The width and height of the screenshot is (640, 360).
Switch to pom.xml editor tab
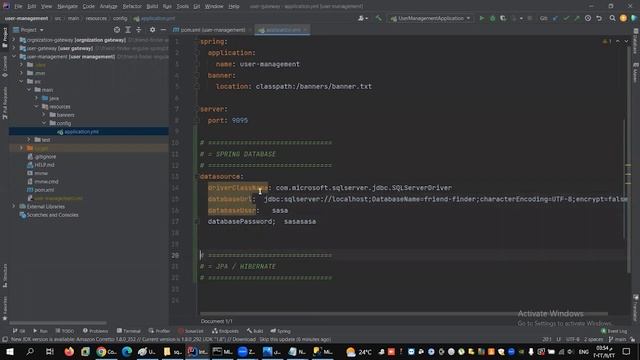click(209, 30)
